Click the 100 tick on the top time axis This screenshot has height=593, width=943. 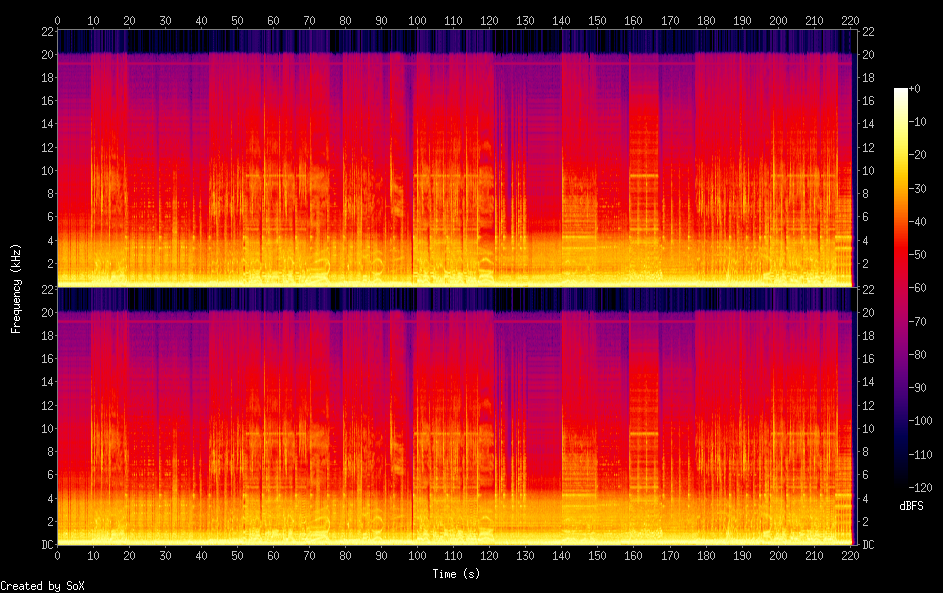[418, 20]
